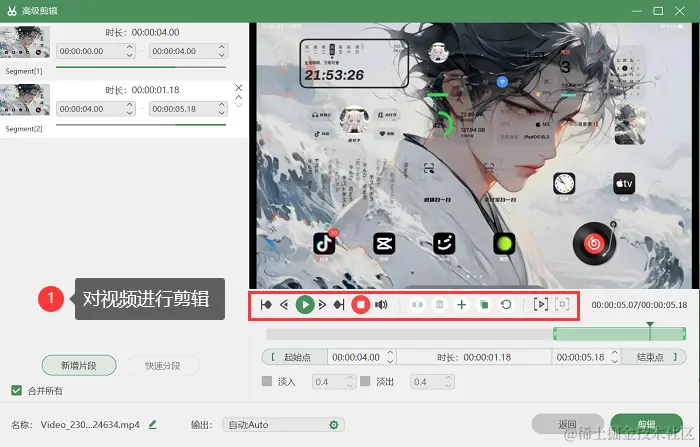Set the end point with 结束点
The width and height of the screenshot is (700, 447).
[x=654, y=357]
